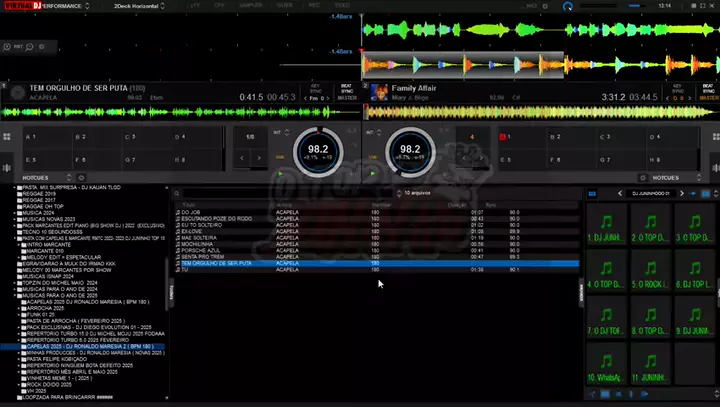The width and height of the screenshot is (720, 407).
Task: Trigger deck 1 hotcue pad D 4
Action: pyautogui.click(x=197, y=137)
